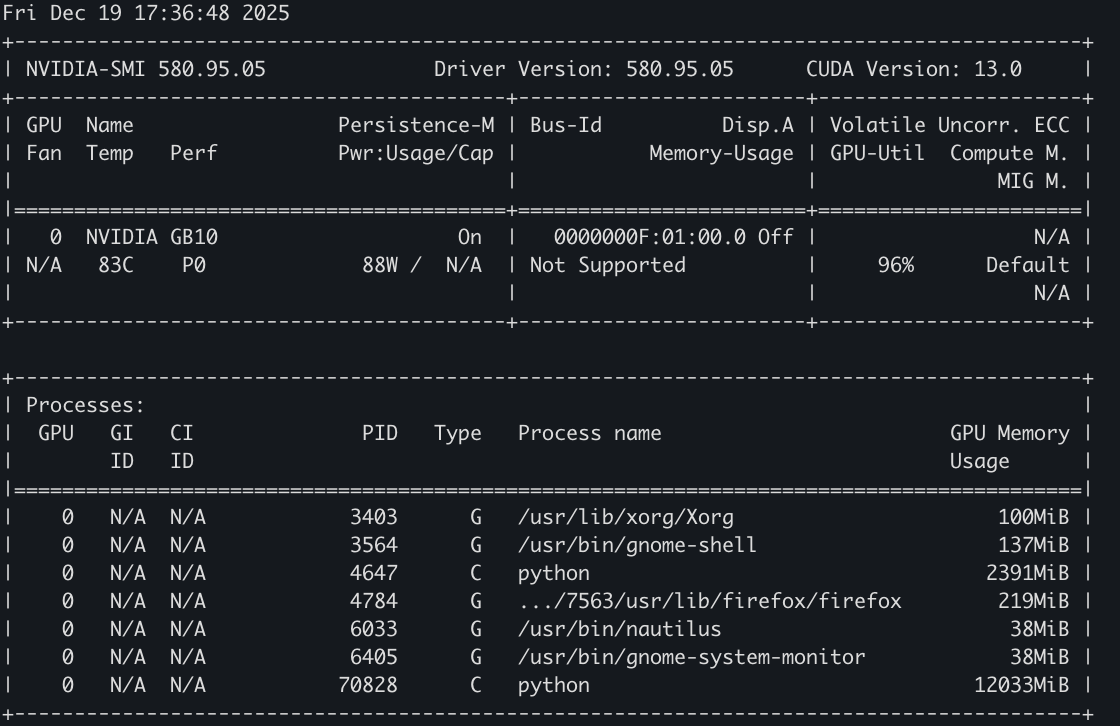Click PID 3403 in process list
The image size is (1120, 726).
click(x=374, y=517)
